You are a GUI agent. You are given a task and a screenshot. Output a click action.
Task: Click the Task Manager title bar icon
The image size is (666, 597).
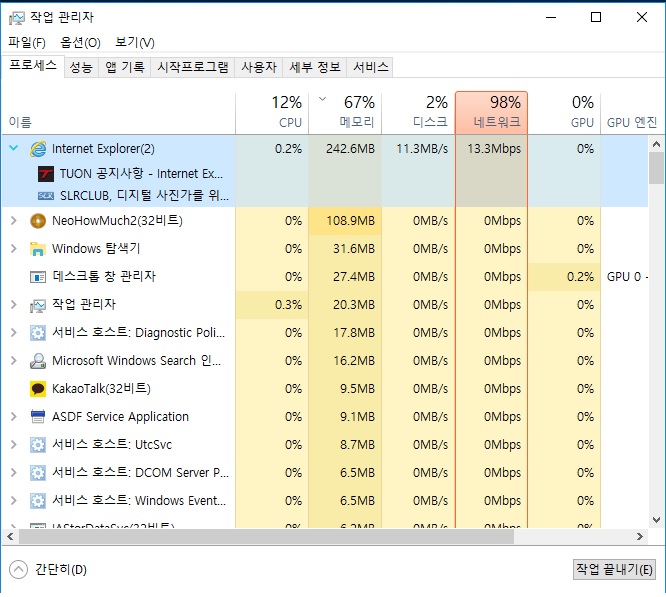17,18
